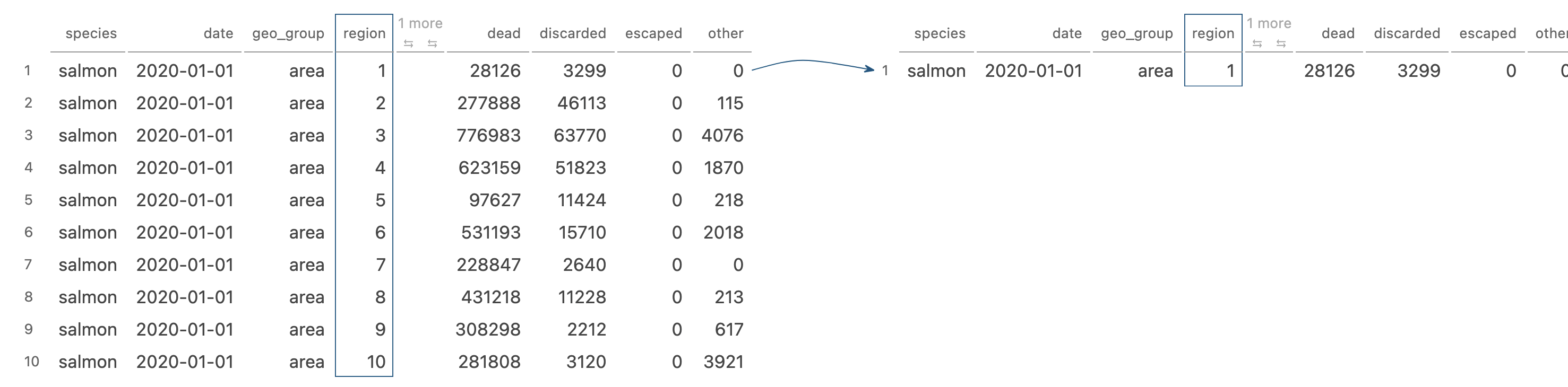
Task: Select the region column header in left table
Action: tap(364, 33)
